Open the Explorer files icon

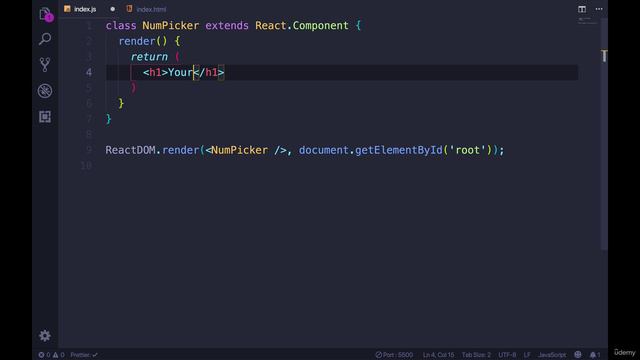(x=45, y=14)
